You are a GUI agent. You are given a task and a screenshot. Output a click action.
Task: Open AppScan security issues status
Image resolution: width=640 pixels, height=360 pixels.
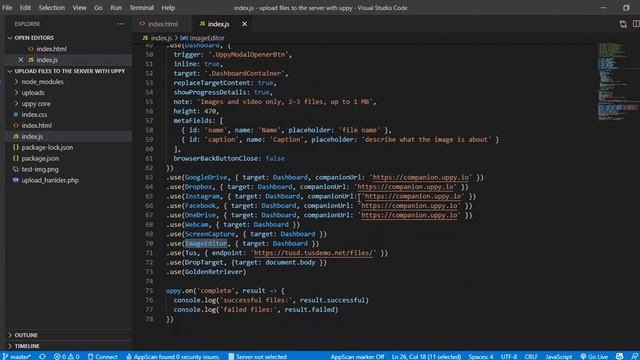click(173, 356)
